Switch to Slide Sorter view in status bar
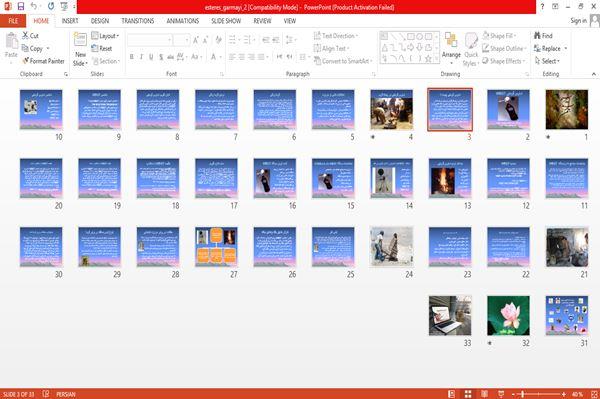The height and width of the screenshot is (399, 600). point(468,394)
